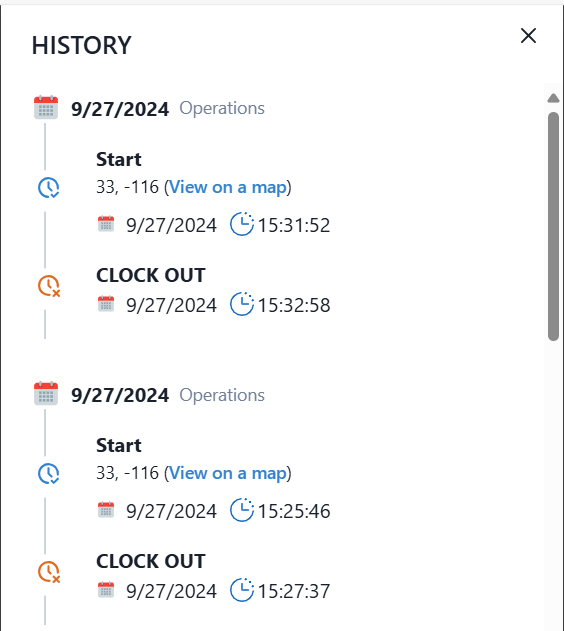Click the second Operations label
Screen dimensions: 564x631
222,395
